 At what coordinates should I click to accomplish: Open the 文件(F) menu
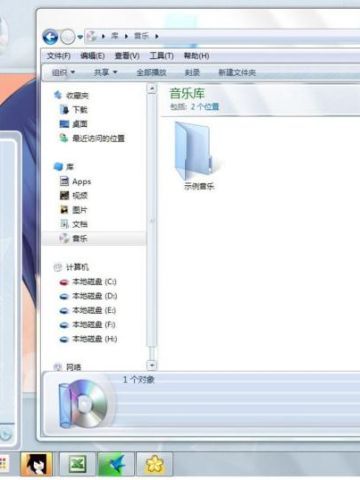pyautogui.click(x=58, y=56)
